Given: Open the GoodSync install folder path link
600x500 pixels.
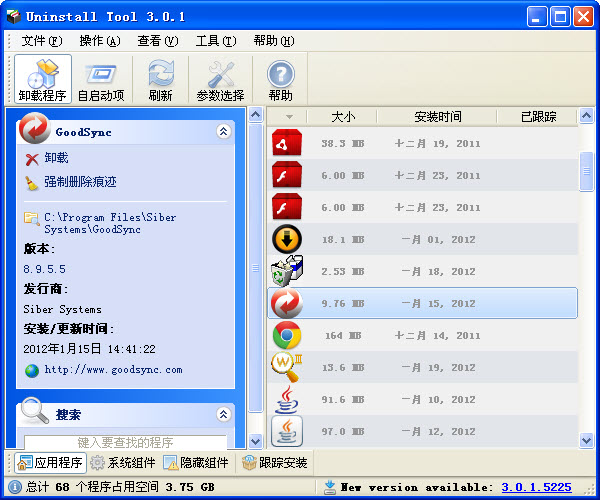Looking at the screenshot, I should (110, 223).
